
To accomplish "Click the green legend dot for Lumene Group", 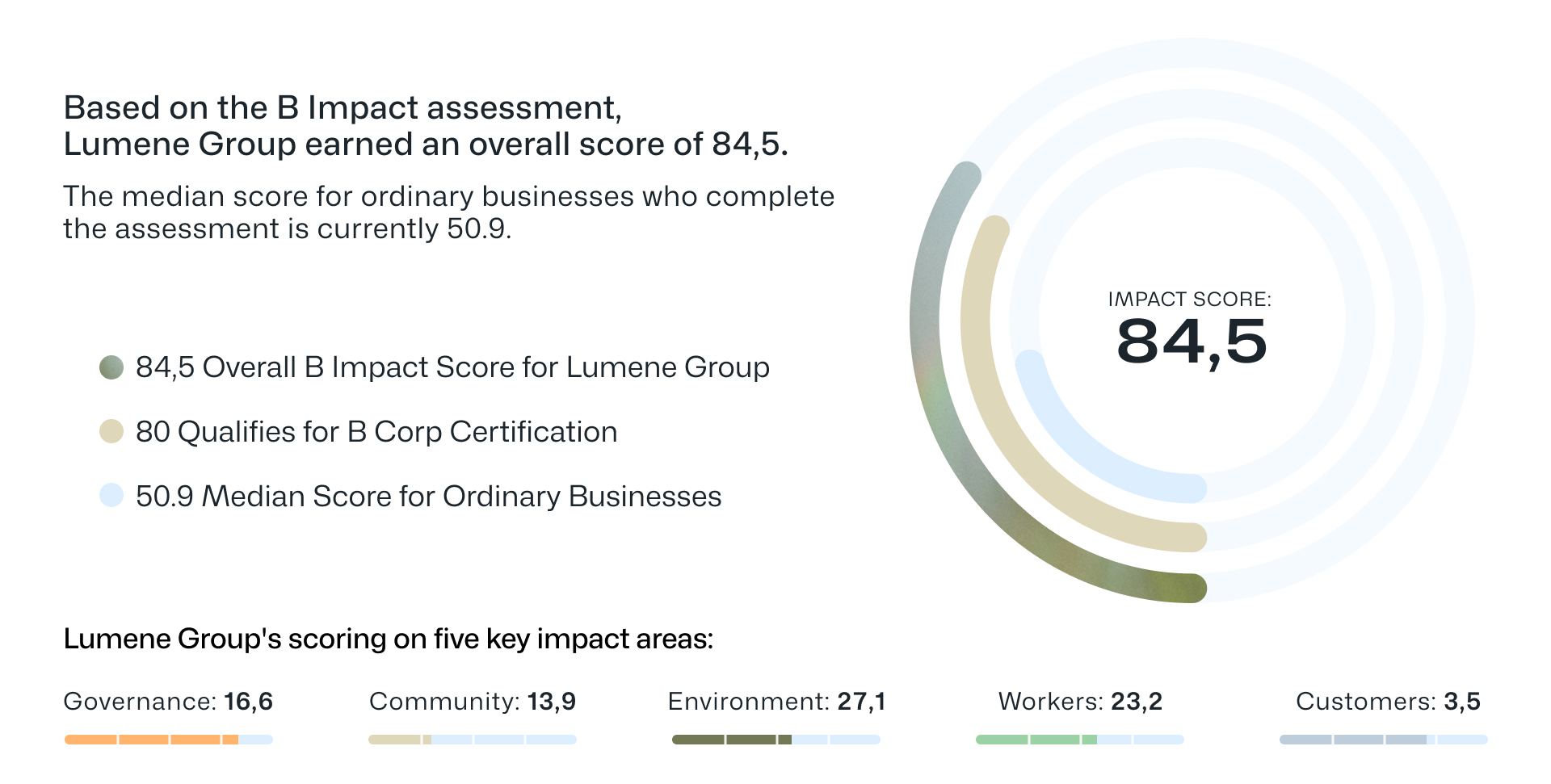I will (111, 367).
